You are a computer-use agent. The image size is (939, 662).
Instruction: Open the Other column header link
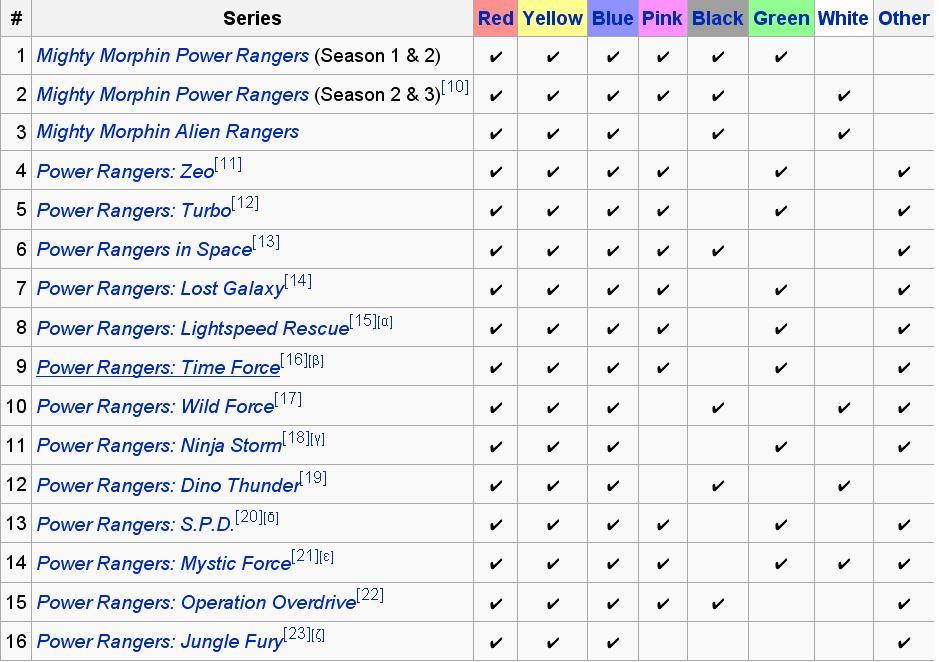[904, 19]
